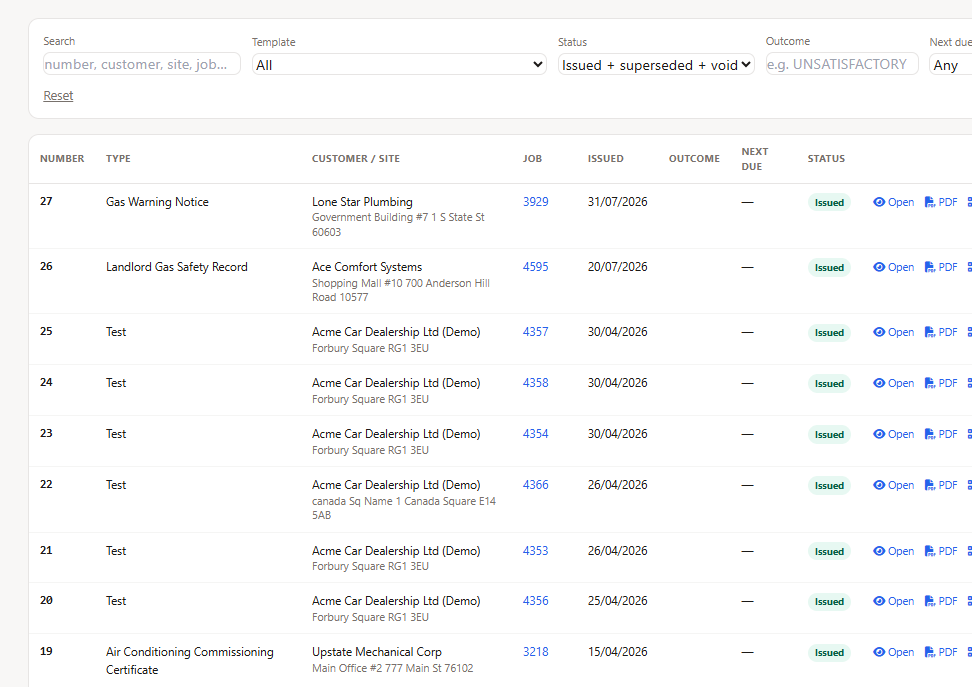Download PDF for certificate 21
The height and width of the screenshot is (687, 972).
(940, 551)
